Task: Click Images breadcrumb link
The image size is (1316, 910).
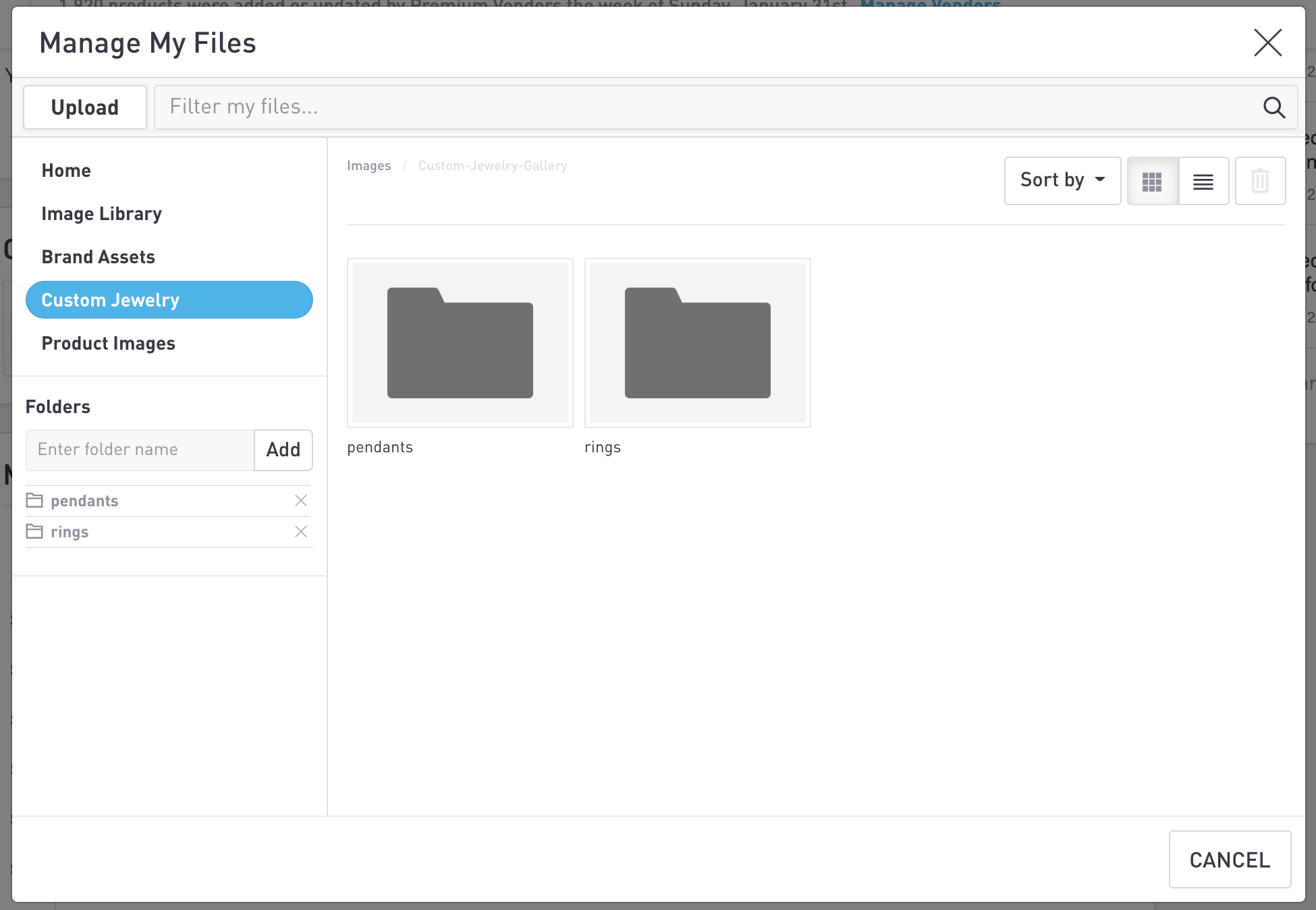Action: [368, 166]
